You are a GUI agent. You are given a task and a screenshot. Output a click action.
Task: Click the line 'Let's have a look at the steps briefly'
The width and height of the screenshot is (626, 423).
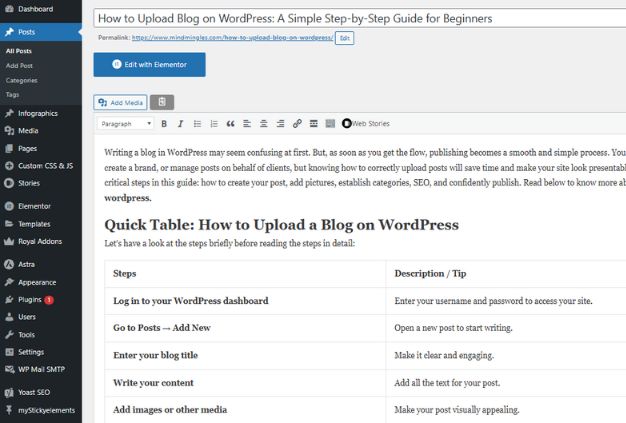(230, 243)
